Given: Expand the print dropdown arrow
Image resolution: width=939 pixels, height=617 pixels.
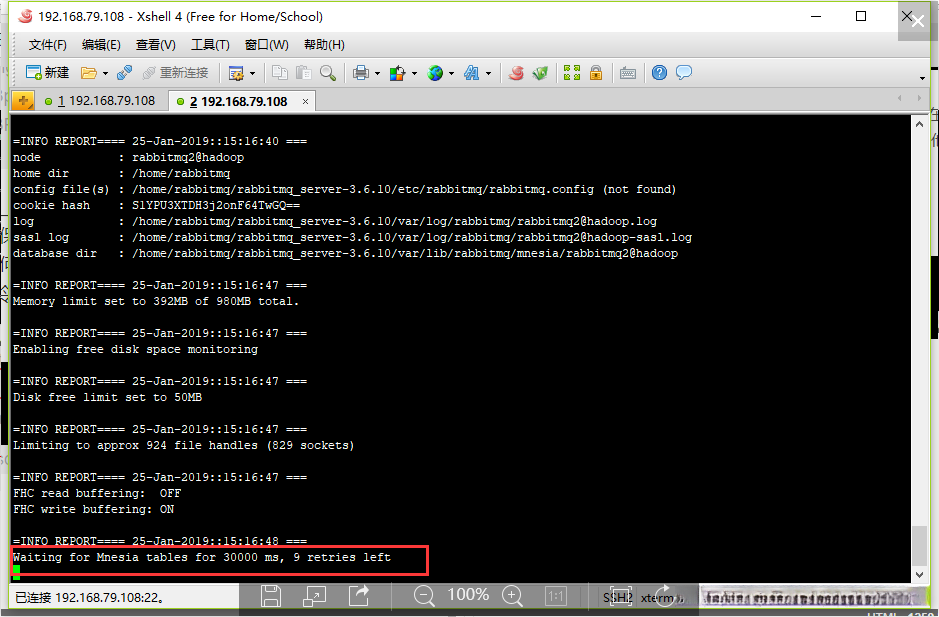Looking at the screenshot, I should coord(377,74).
